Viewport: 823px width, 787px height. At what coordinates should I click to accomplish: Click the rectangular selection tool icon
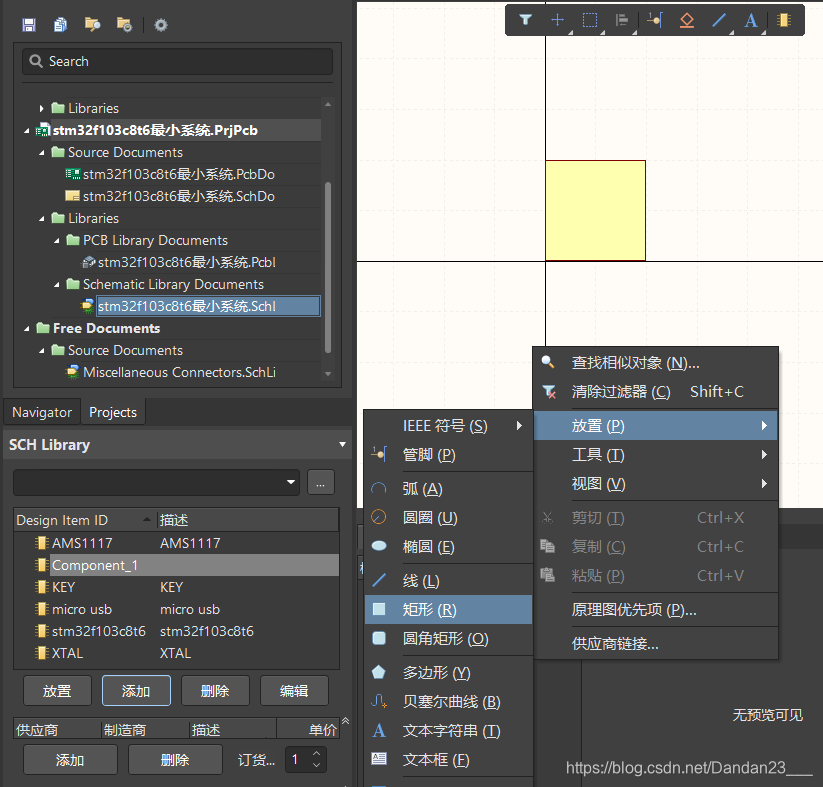tap(590, 20)
